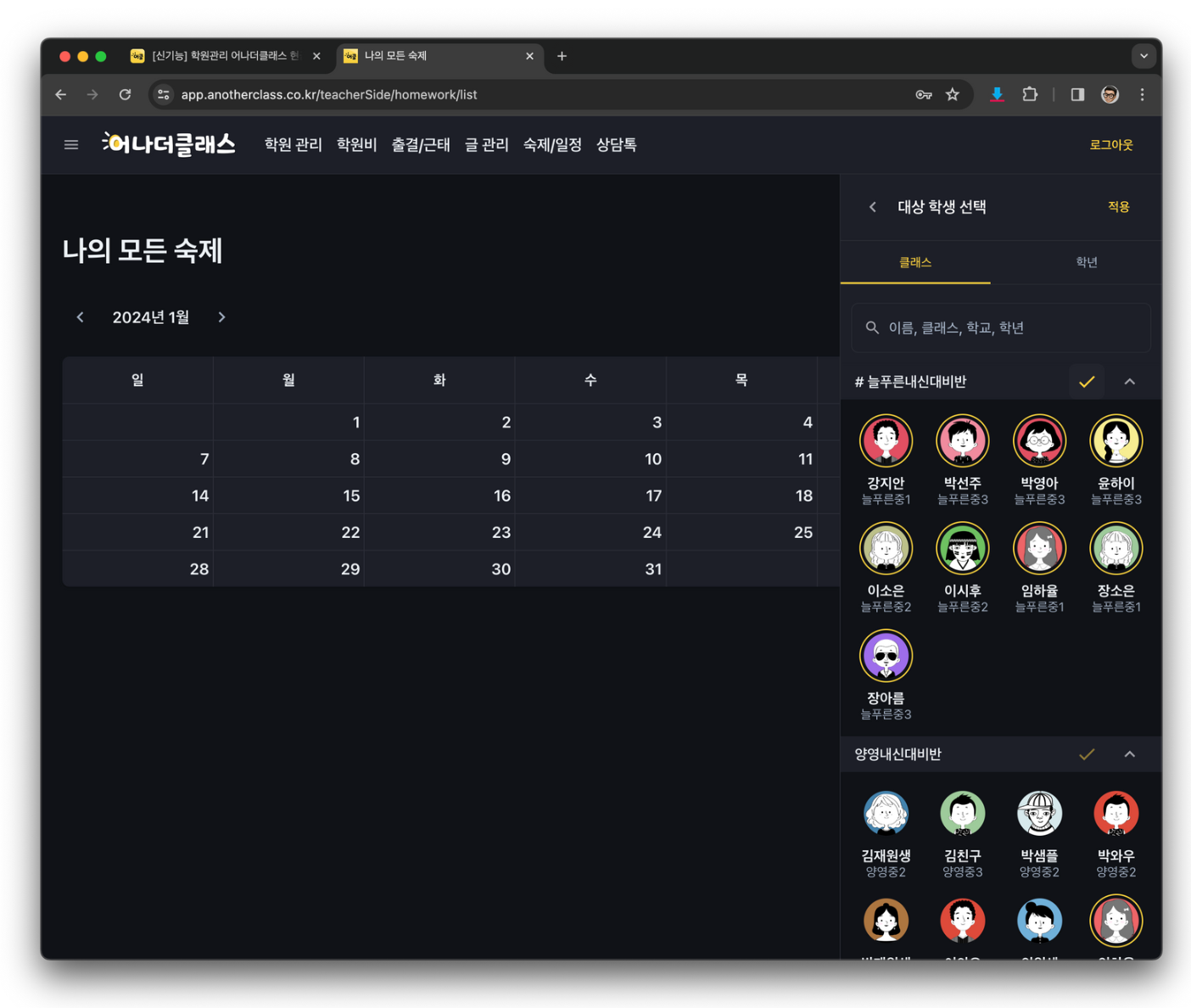Open the Chrome tab search dropdown
The image size is (1191, 1008).
(x=1143, y=56)
